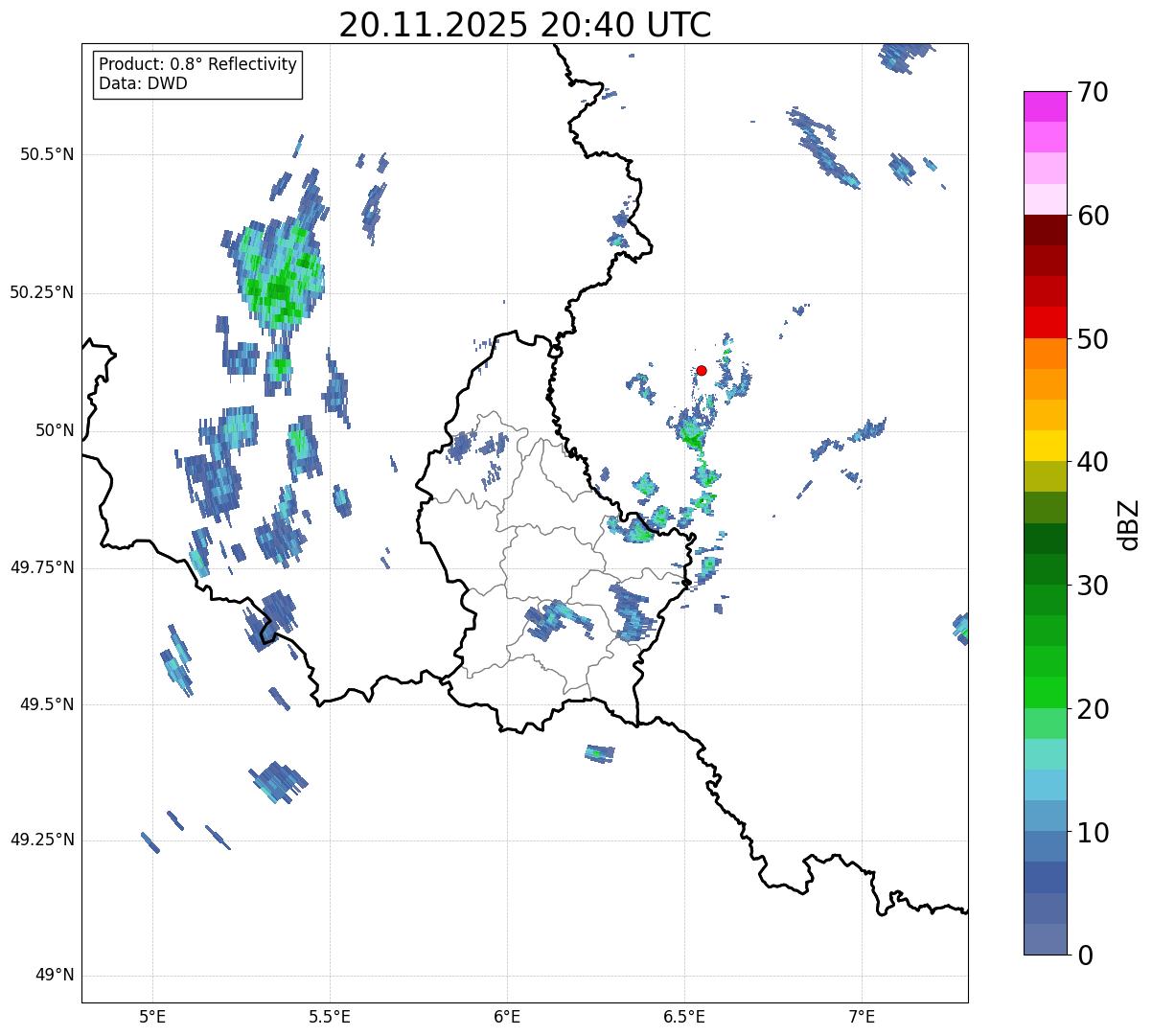Click the 49.75°N latitude label
1152x1036 pixels.
click(41, 567)
